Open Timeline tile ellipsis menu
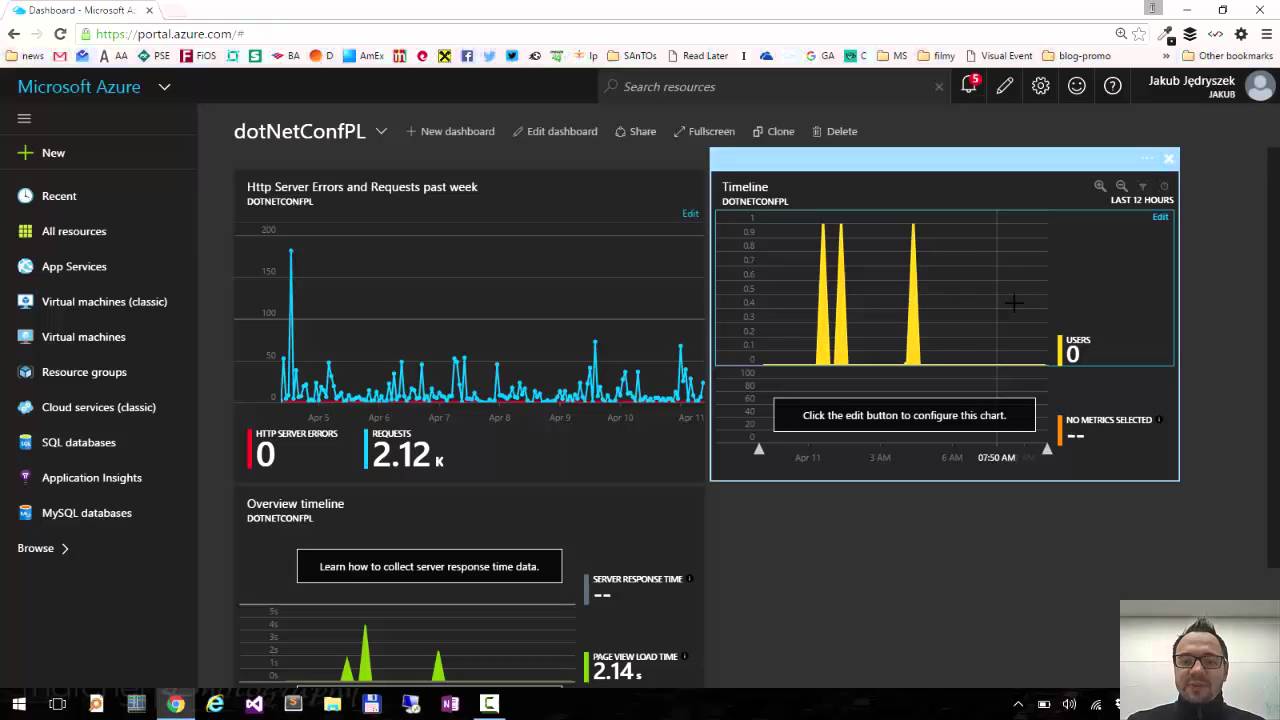Screen dimensions: 1280x720 (x=1148, y=159)
